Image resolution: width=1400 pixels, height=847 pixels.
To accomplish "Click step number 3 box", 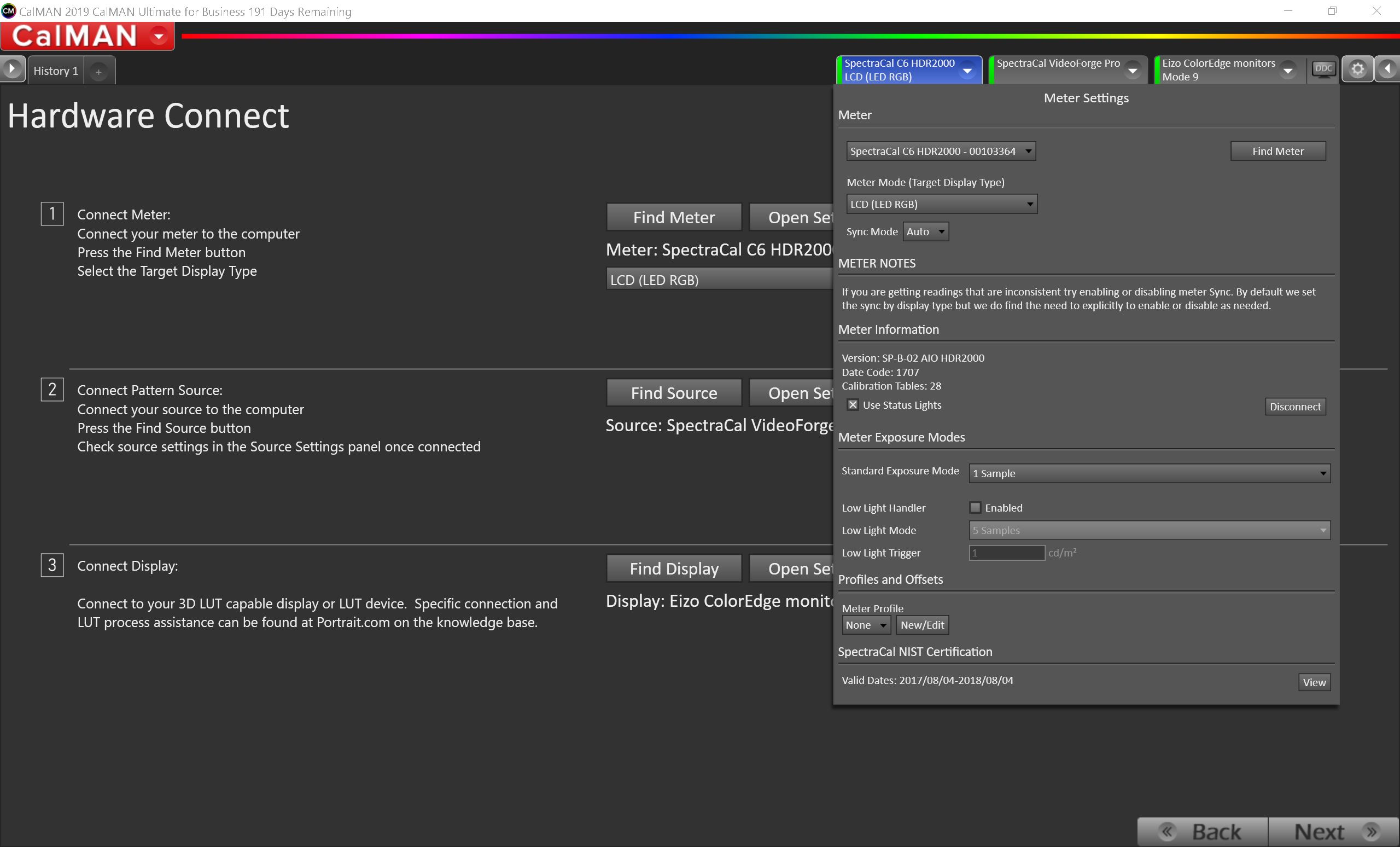I will (52, 565).
